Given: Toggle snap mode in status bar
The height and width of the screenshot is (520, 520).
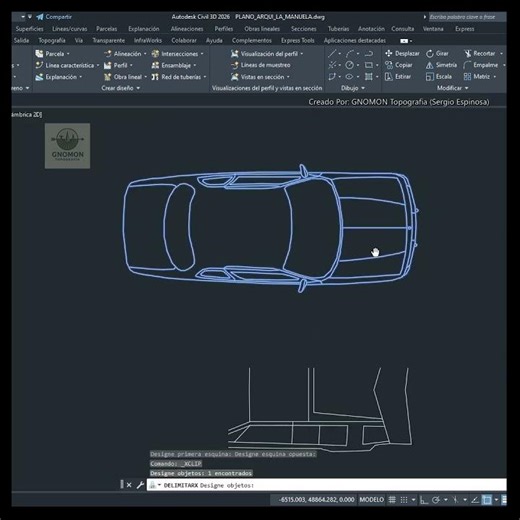Looking at the screenshot, I should (x=404, y=500).
